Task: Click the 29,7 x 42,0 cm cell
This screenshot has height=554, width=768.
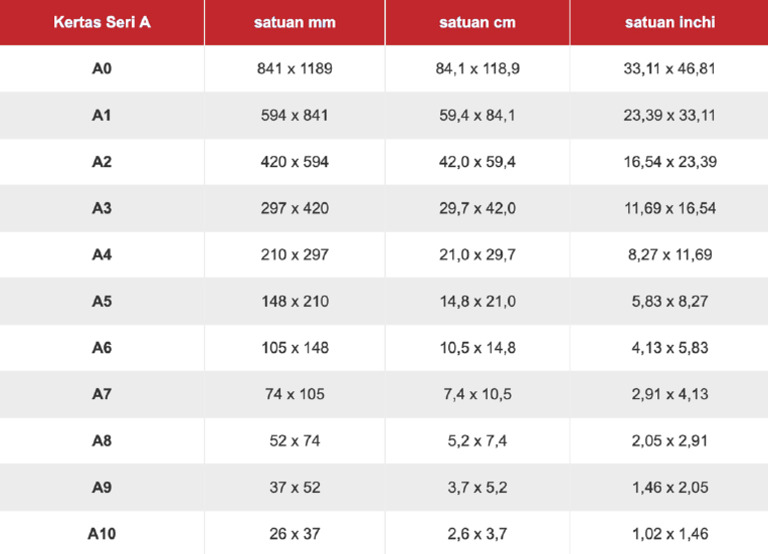Action: click(x=477, y=208)
